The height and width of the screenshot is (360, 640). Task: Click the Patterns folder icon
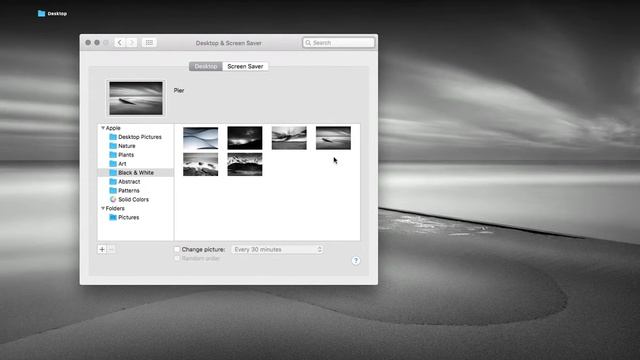pos(113,191)
